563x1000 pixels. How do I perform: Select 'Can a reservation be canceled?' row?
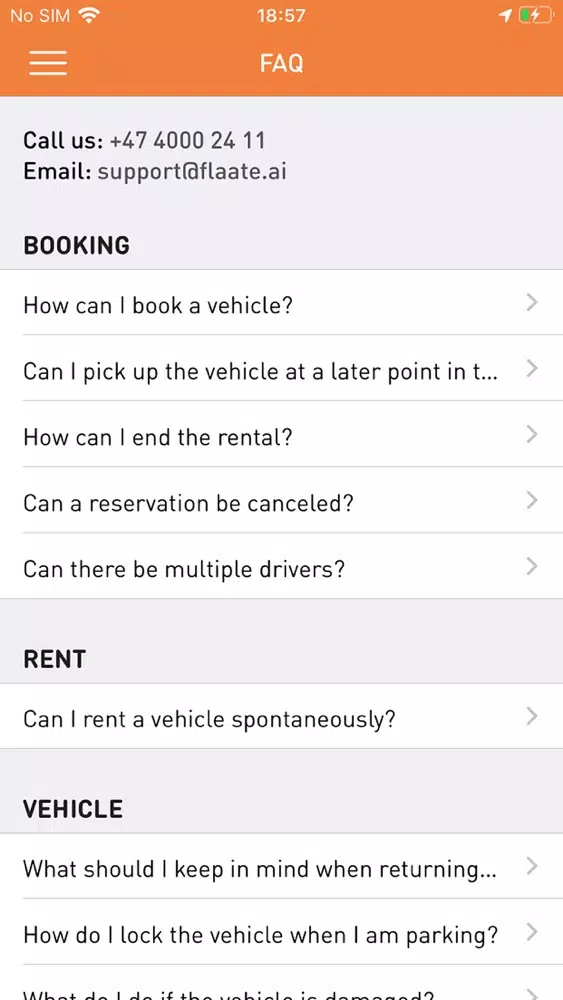(281, 501)
